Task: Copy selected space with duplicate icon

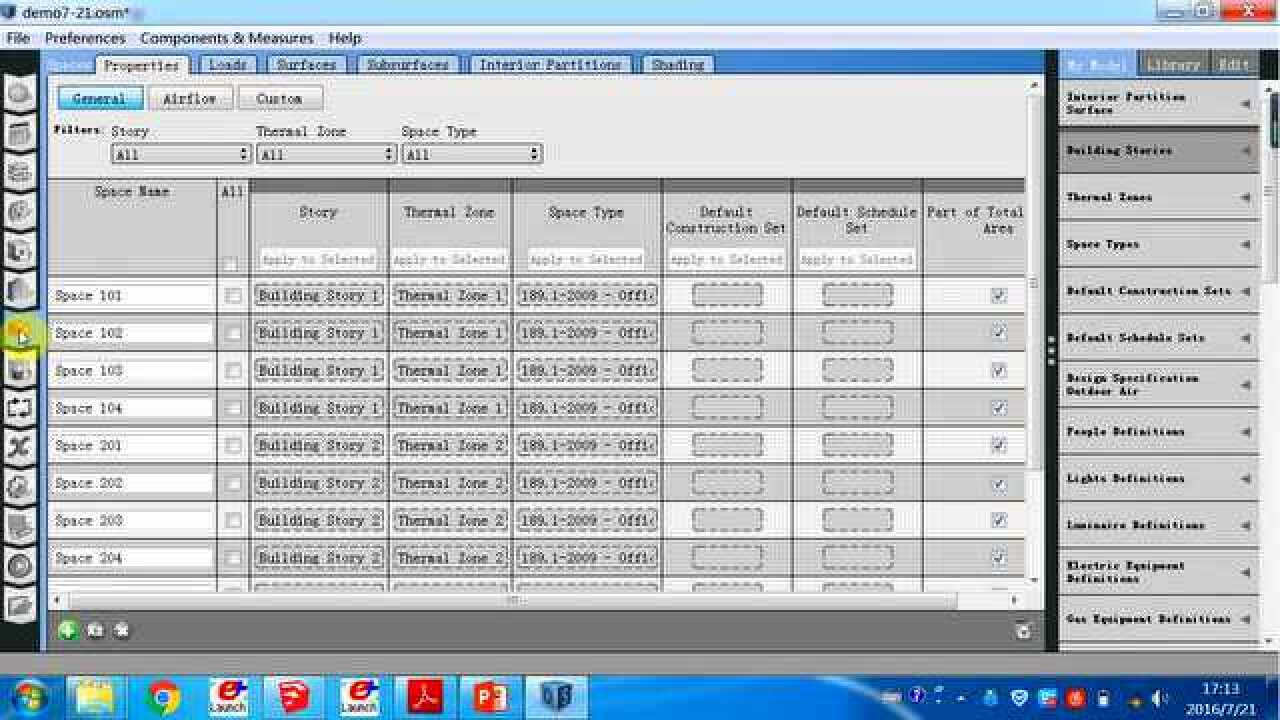Action: 95,631
